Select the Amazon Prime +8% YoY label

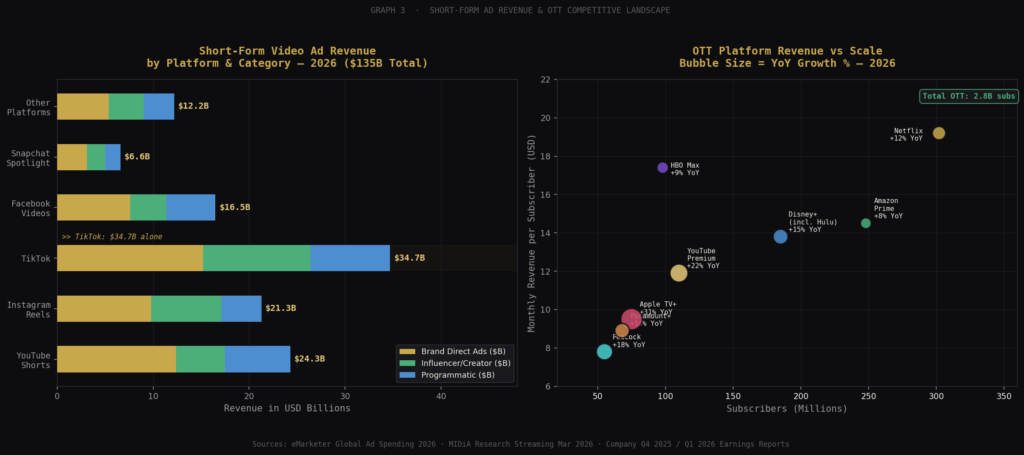pos(888,208)
